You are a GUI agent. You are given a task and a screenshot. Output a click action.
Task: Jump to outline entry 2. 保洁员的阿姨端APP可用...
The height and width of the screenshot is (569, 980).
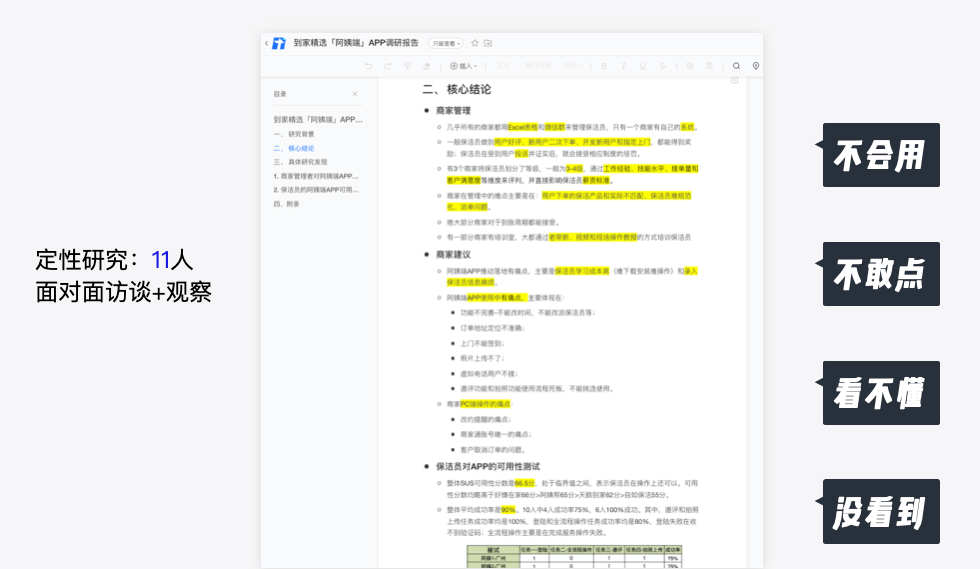pos(316,189)
